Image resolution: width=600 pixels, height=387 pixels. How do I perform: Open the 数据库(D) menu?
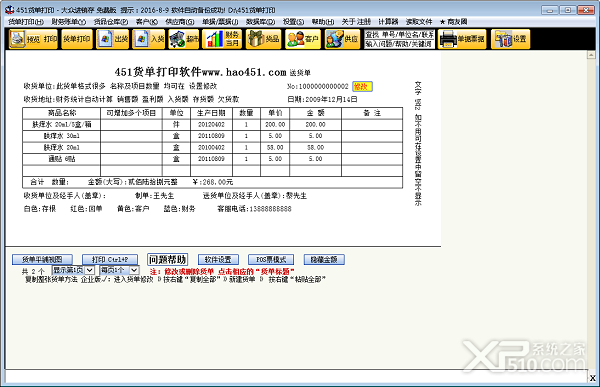click(260, 22)
